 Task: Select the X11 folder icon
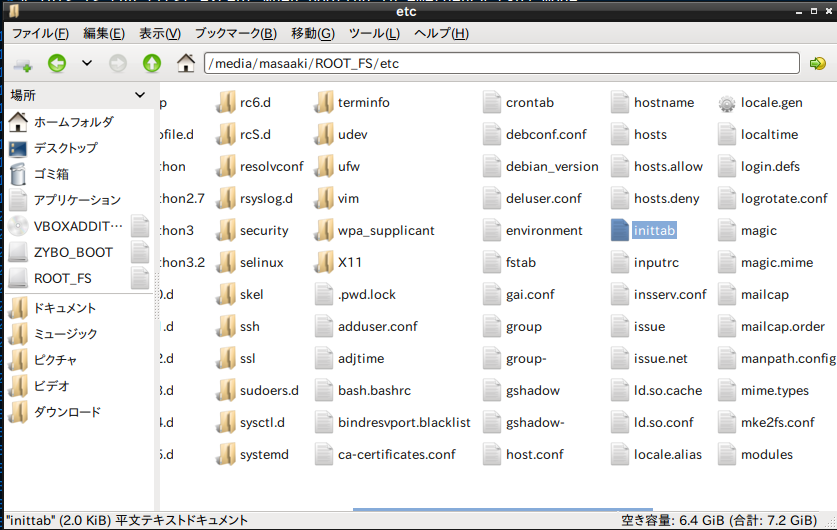(x=324, y=262)
